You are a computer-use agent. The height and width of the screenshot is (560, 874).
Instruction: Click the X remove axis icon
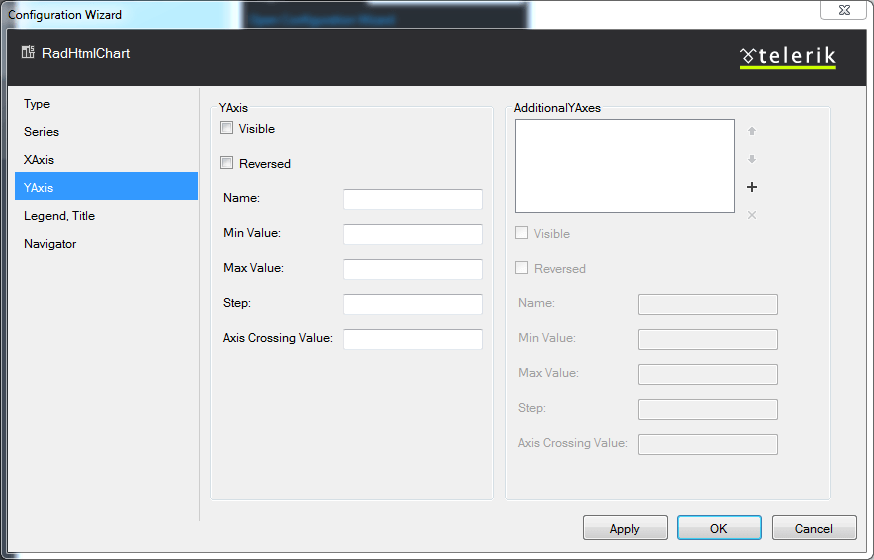pos(752,215)
